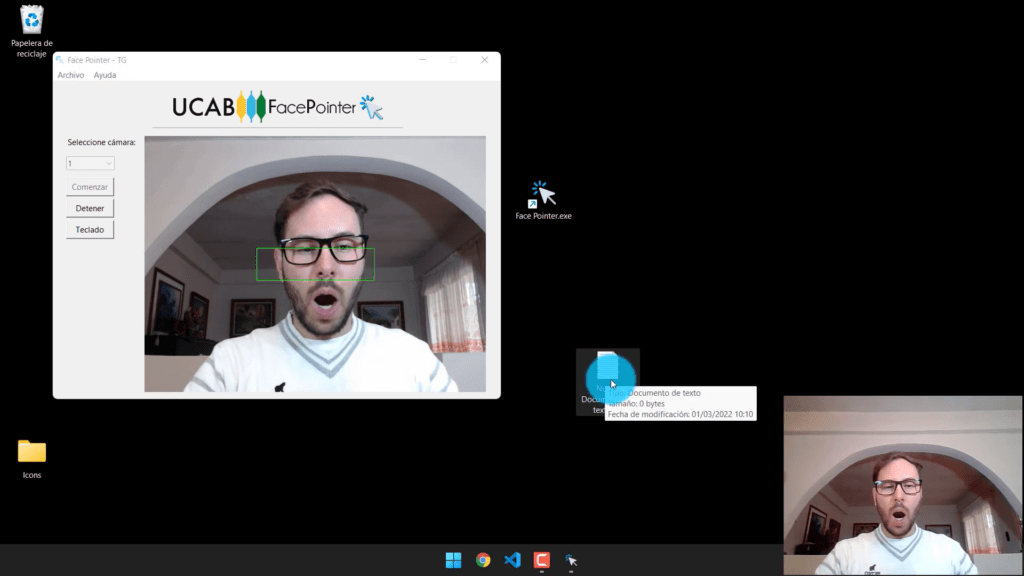Launch the Face Pointer.exe desktop shortcut
The image size is (1024, 576).
(543, 194)
